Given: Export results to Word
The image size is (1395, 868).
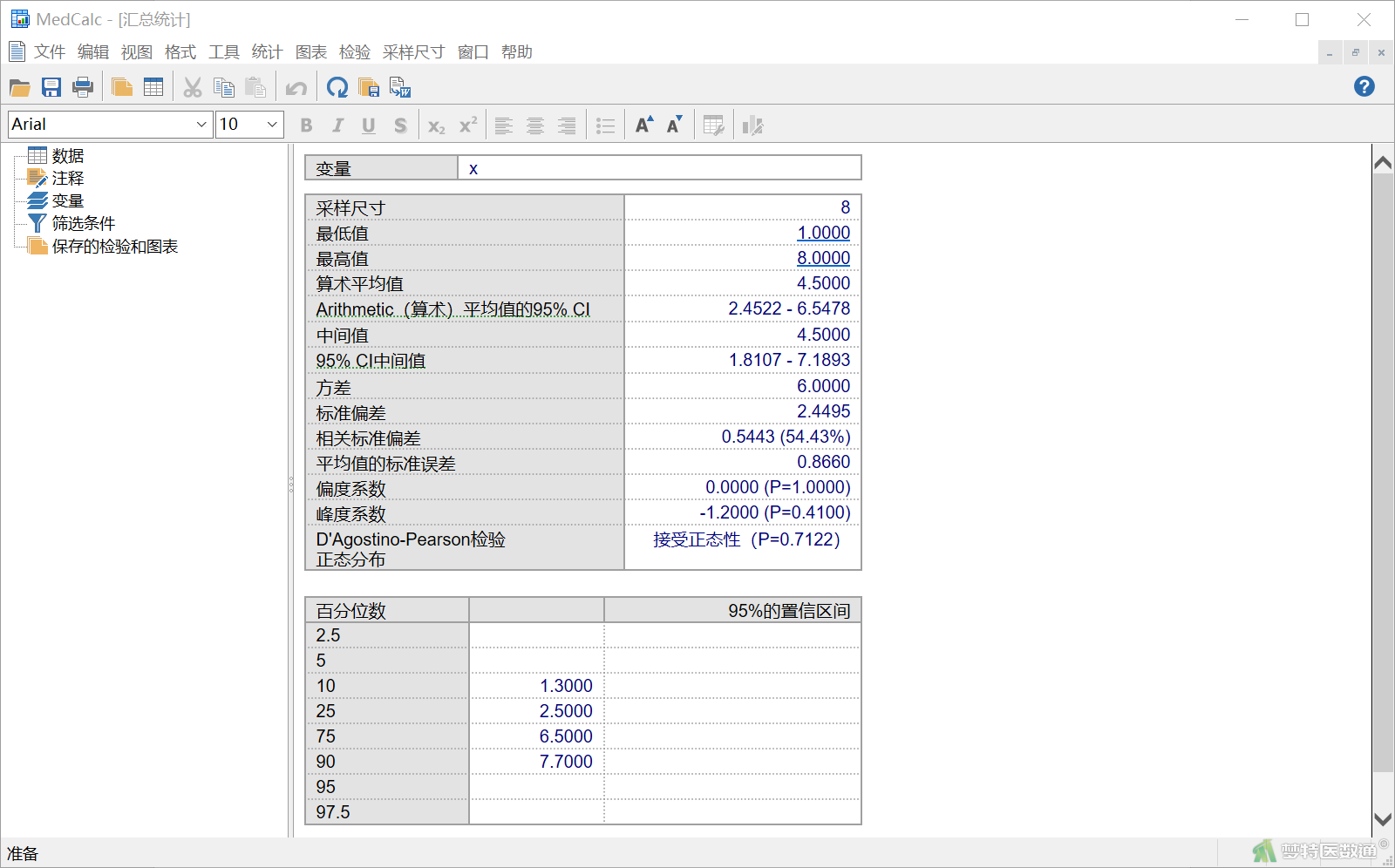Looking at the screenshot, I should [400, 87].
